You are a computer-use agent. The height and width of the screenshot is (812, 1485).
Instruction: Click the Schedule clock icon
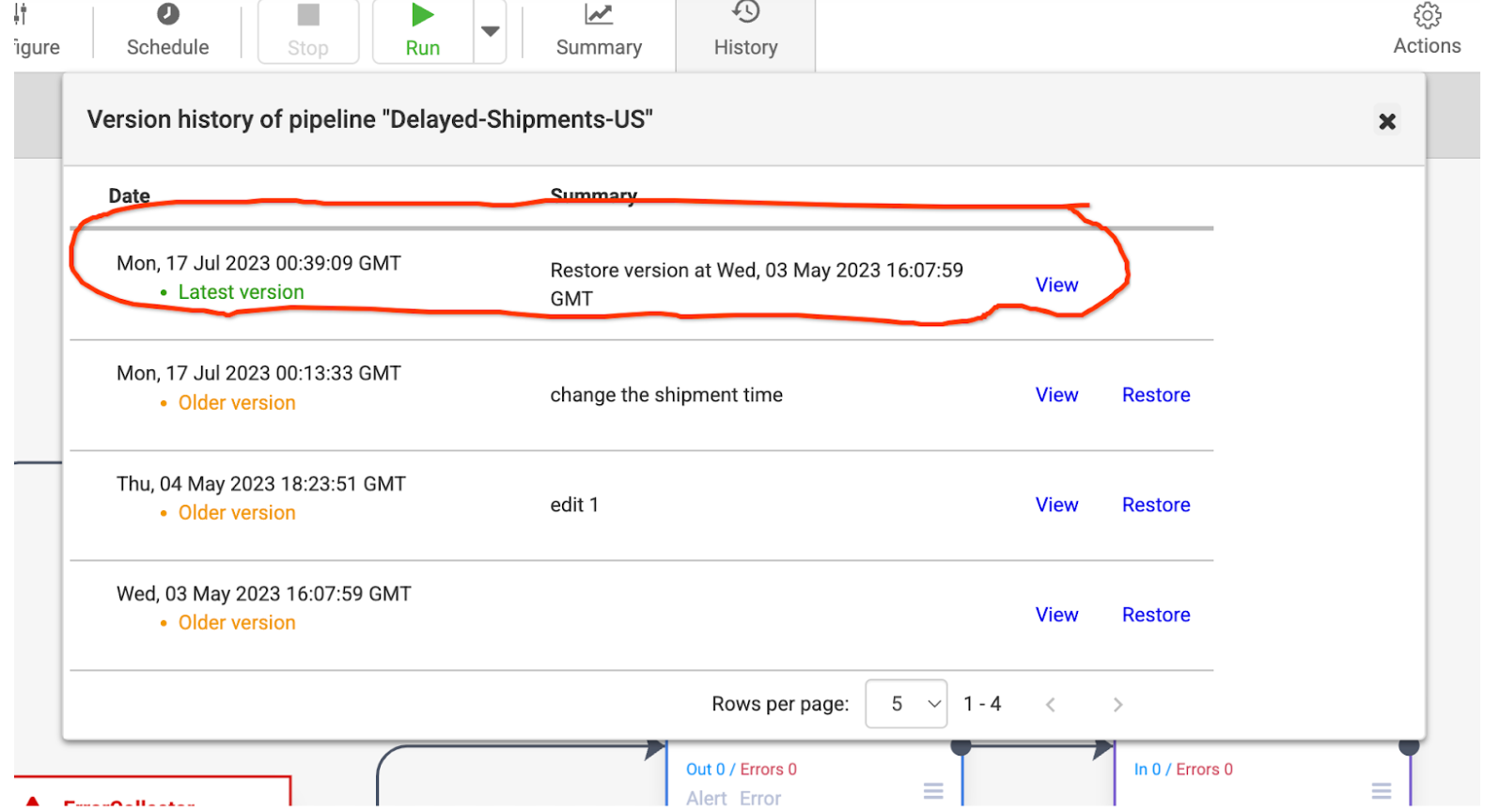[168, 13]
